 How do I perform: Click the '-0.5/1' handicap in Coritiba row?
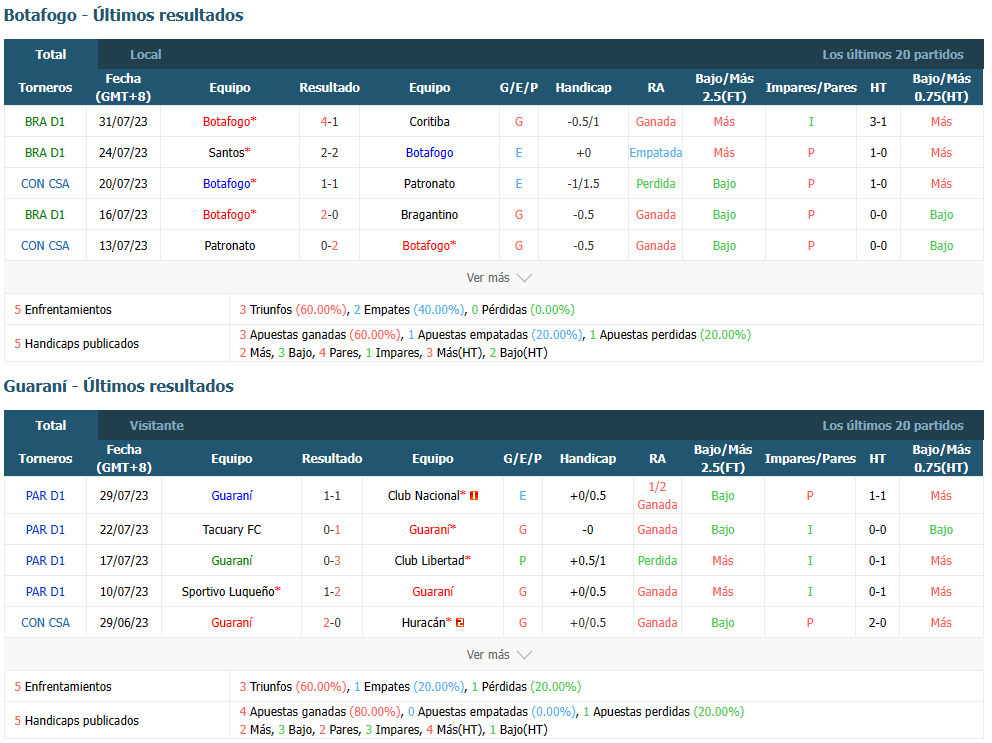click(x=583, y=122)
